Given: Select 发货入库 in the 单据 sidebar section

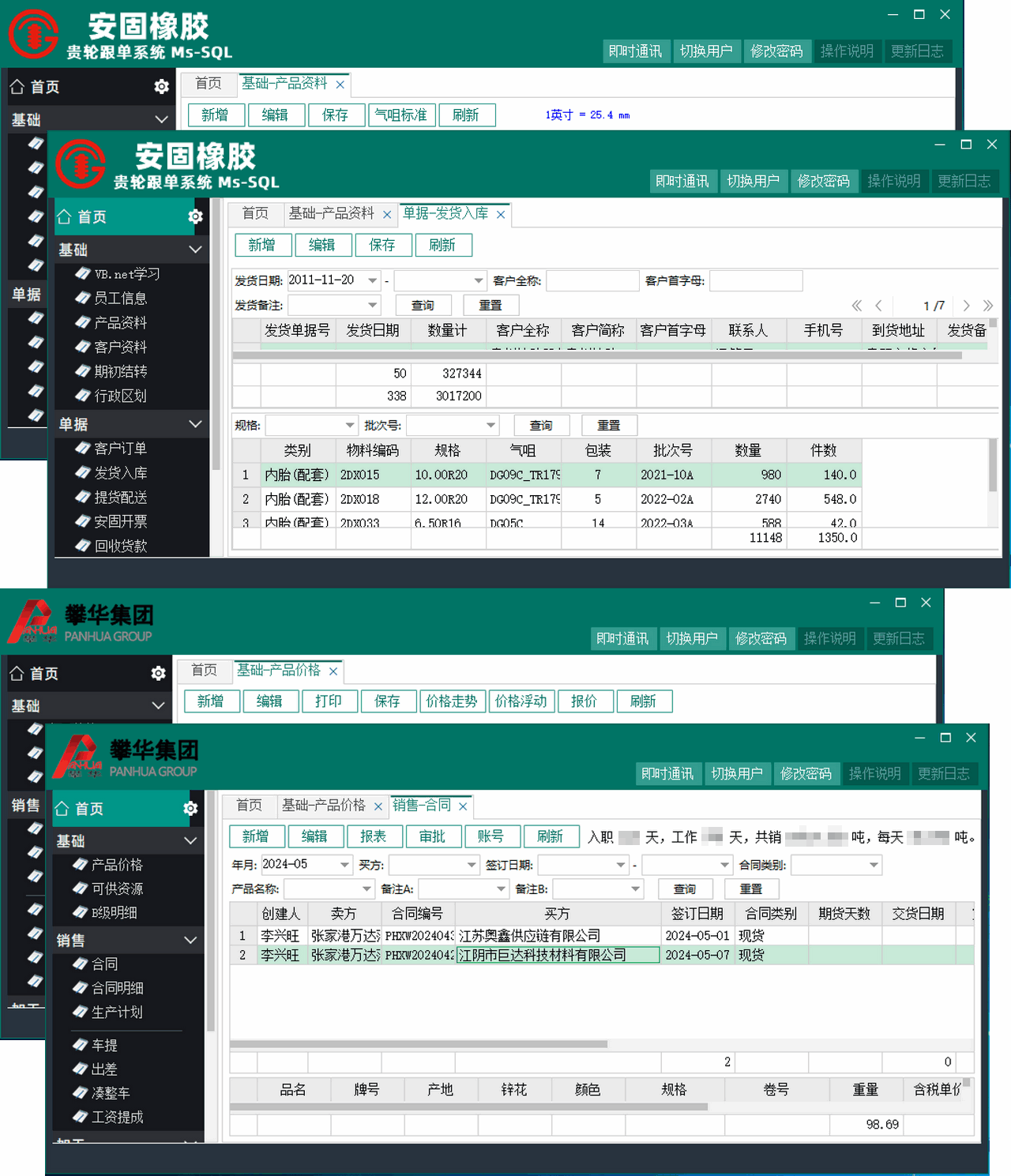Looking at the screenshot, I should point(120,472).
